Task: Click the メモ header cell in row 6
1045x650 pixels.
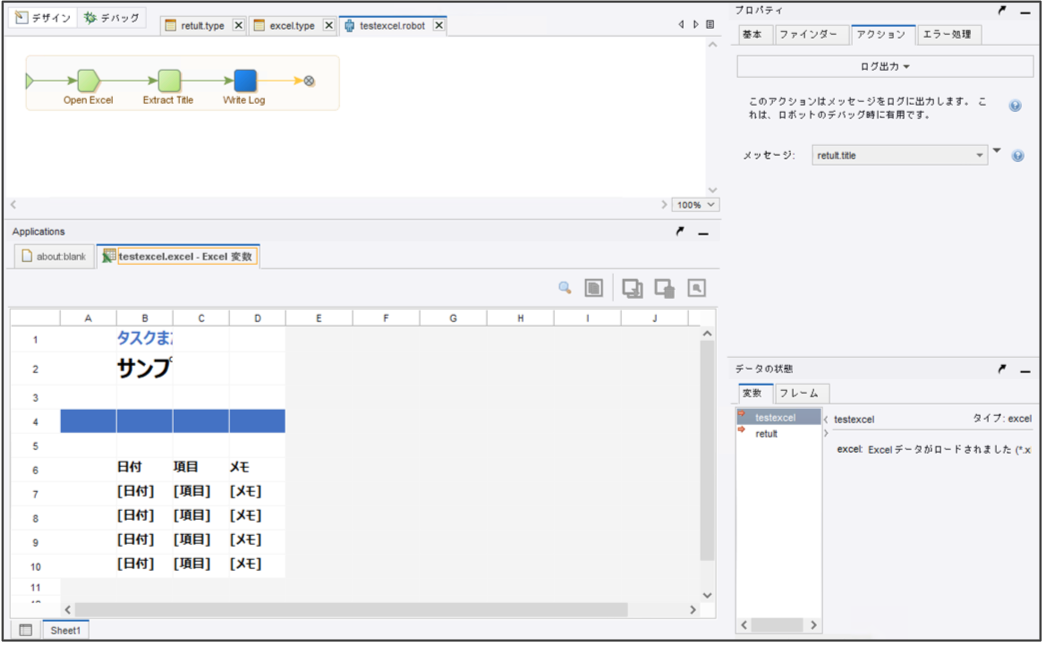Action: (257, 467)
